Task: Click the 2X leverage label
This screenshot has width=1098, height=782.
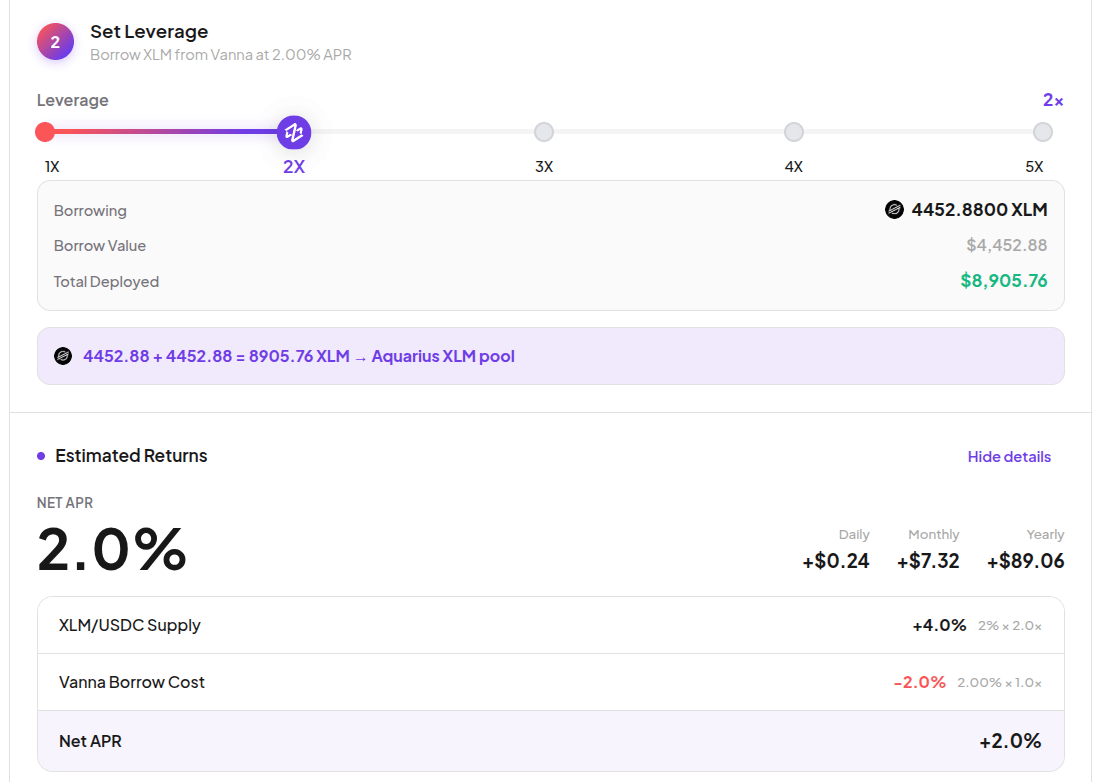Action: (294, 167)
